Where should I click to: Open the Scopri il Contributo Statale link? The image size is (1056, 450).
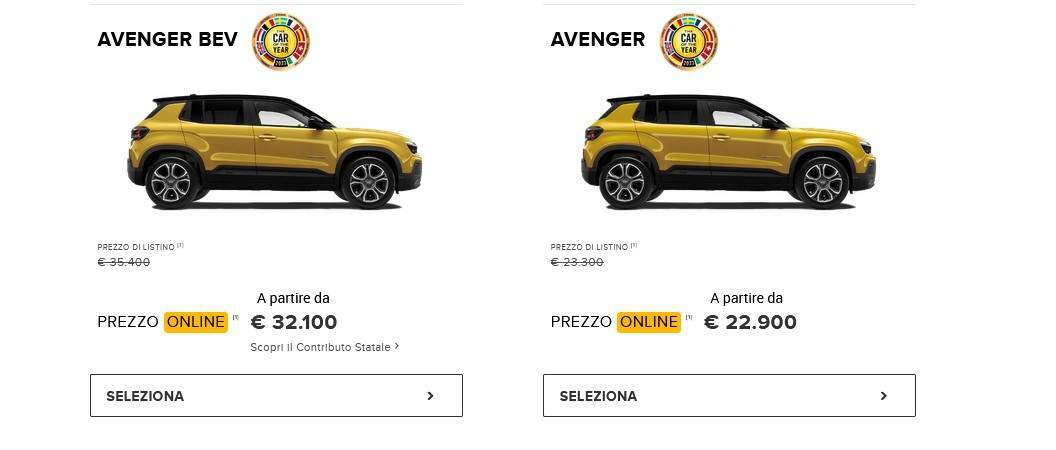[321, 347]
